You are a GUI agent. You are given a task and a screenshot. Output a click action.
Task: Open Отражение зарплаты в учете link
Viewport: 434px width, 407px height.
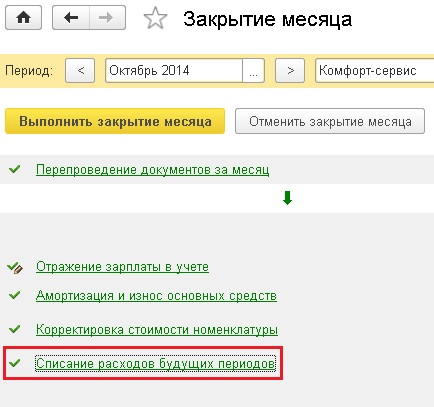[122, 267]
